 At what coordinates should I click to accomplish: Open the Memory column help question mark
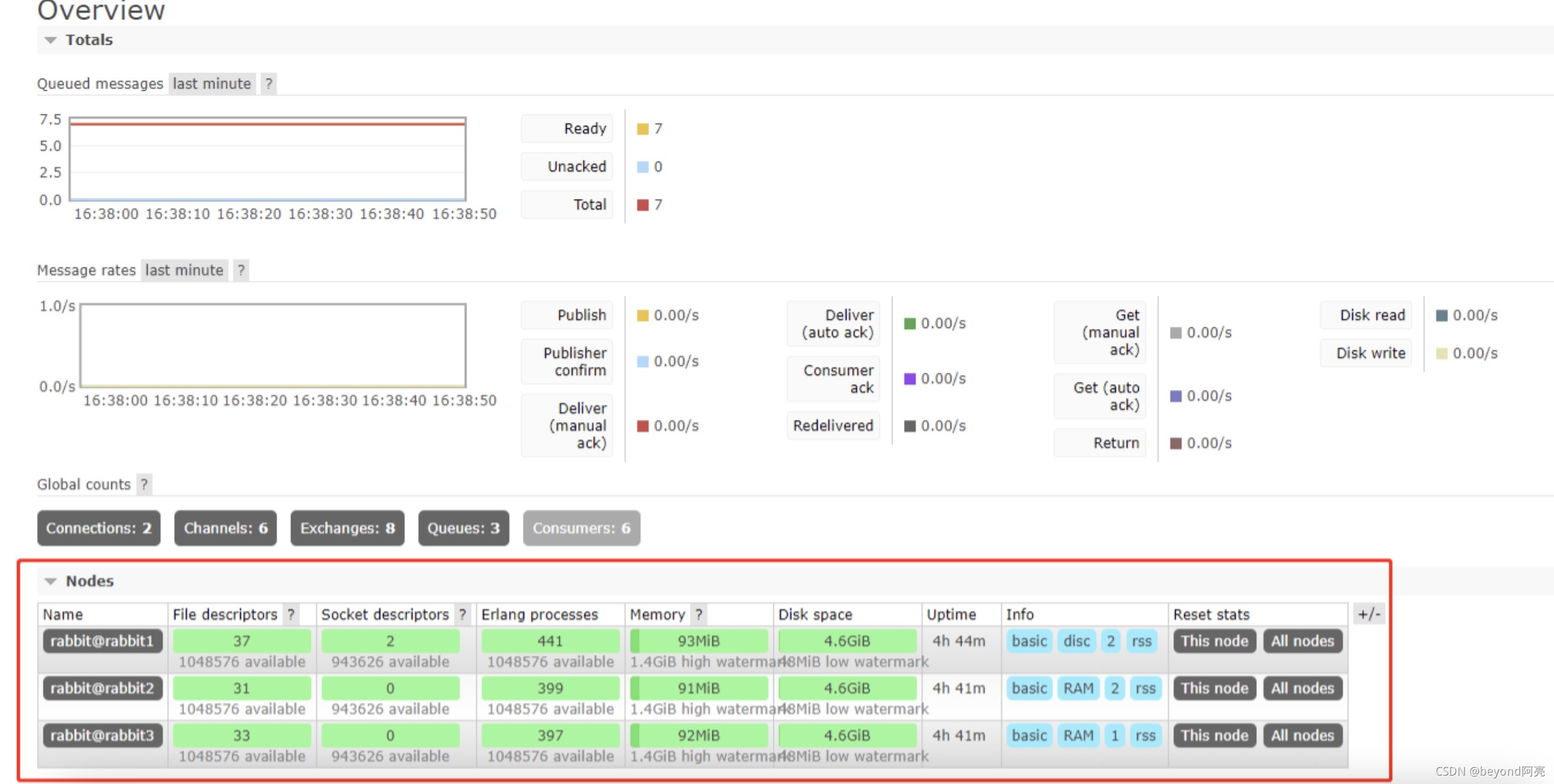pos(698,615)
